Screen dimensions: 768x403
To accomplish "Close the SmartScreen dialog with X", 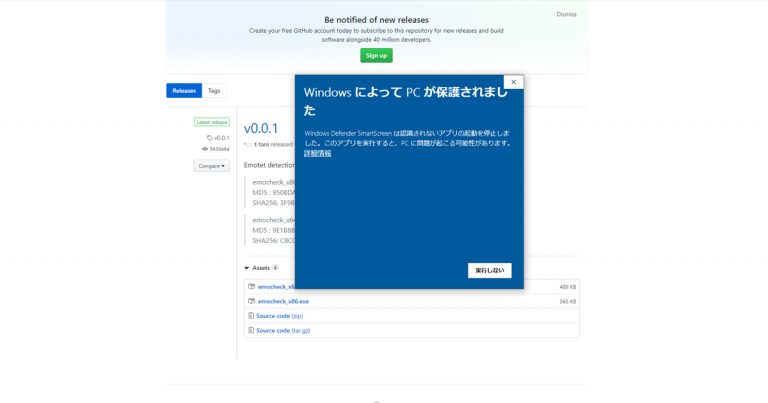I will (x=513, y=82).
